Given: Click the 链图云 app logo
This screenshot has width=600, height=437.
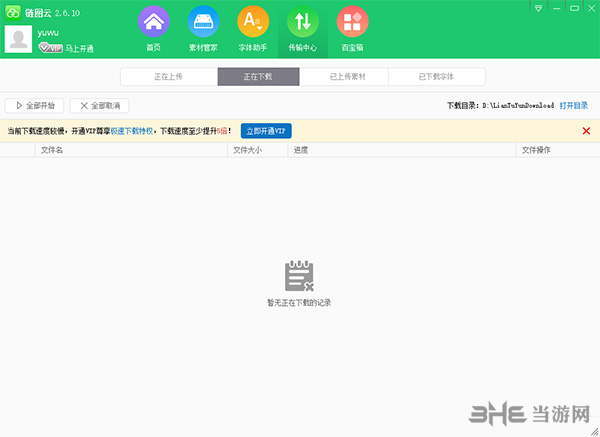Looking at the screenshot, I should click(x=13, y=13).
